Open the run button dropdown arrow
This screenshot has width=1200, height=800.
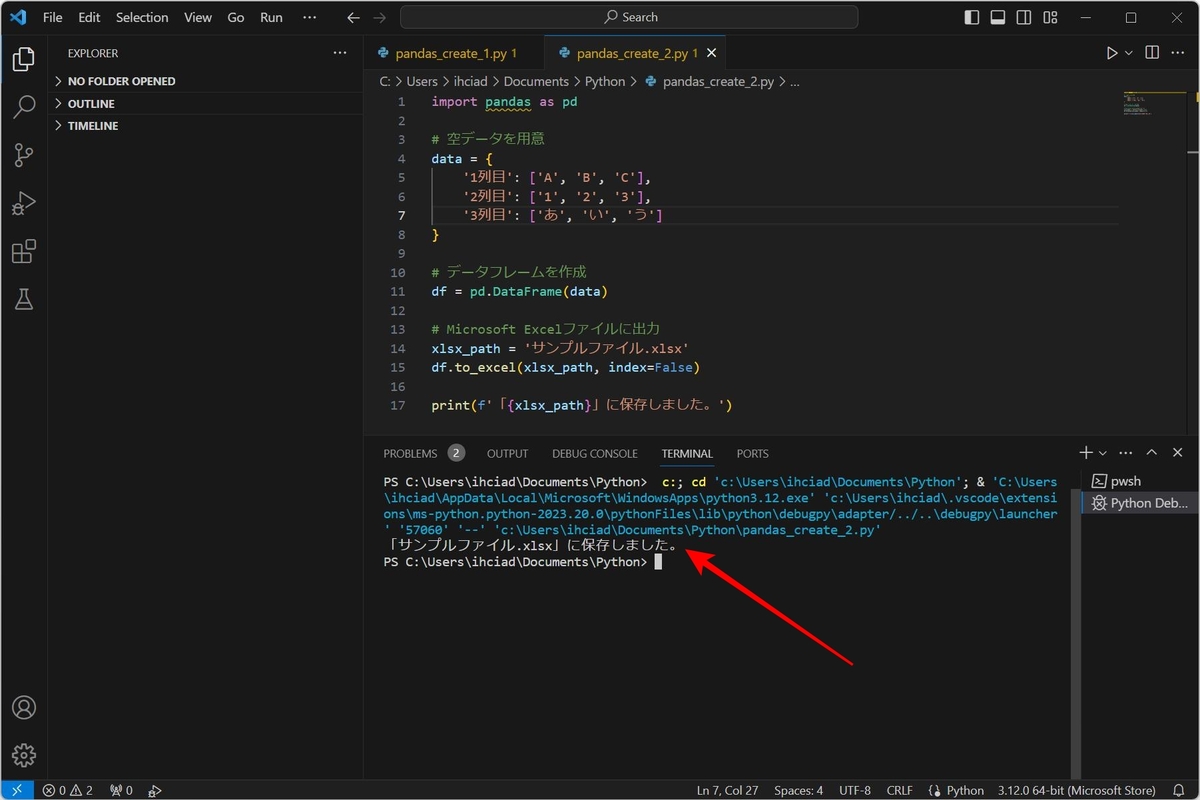point(1129,53)
